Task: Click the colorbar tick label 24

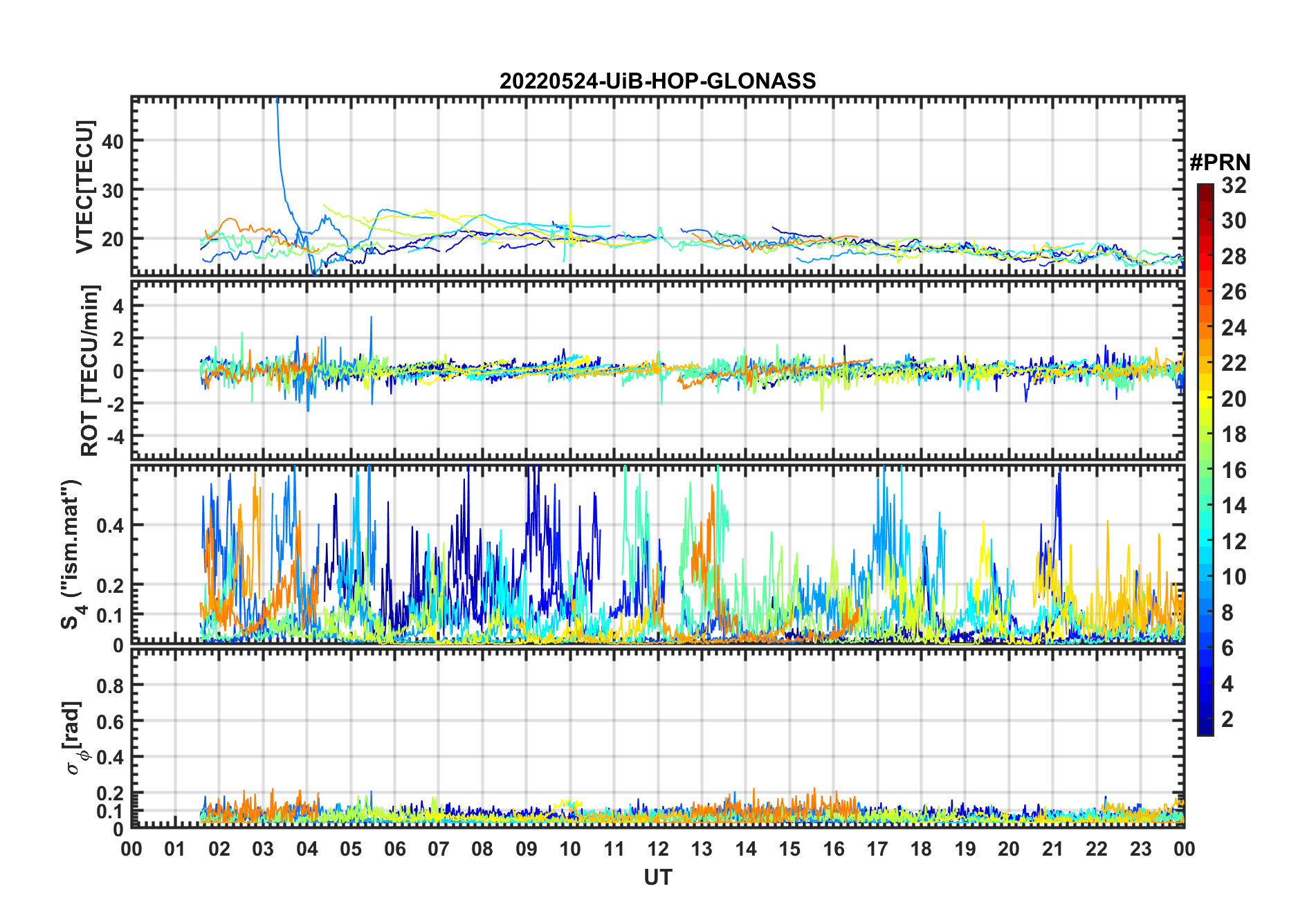Action: pyautogui.click(x=1234, y=328)
